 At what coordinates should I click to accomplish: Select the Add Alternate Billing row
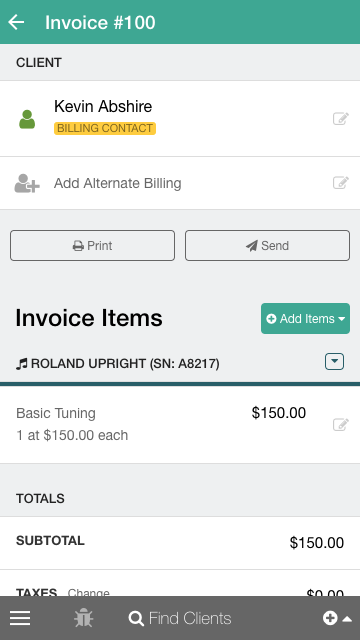(x=180, y=183)
